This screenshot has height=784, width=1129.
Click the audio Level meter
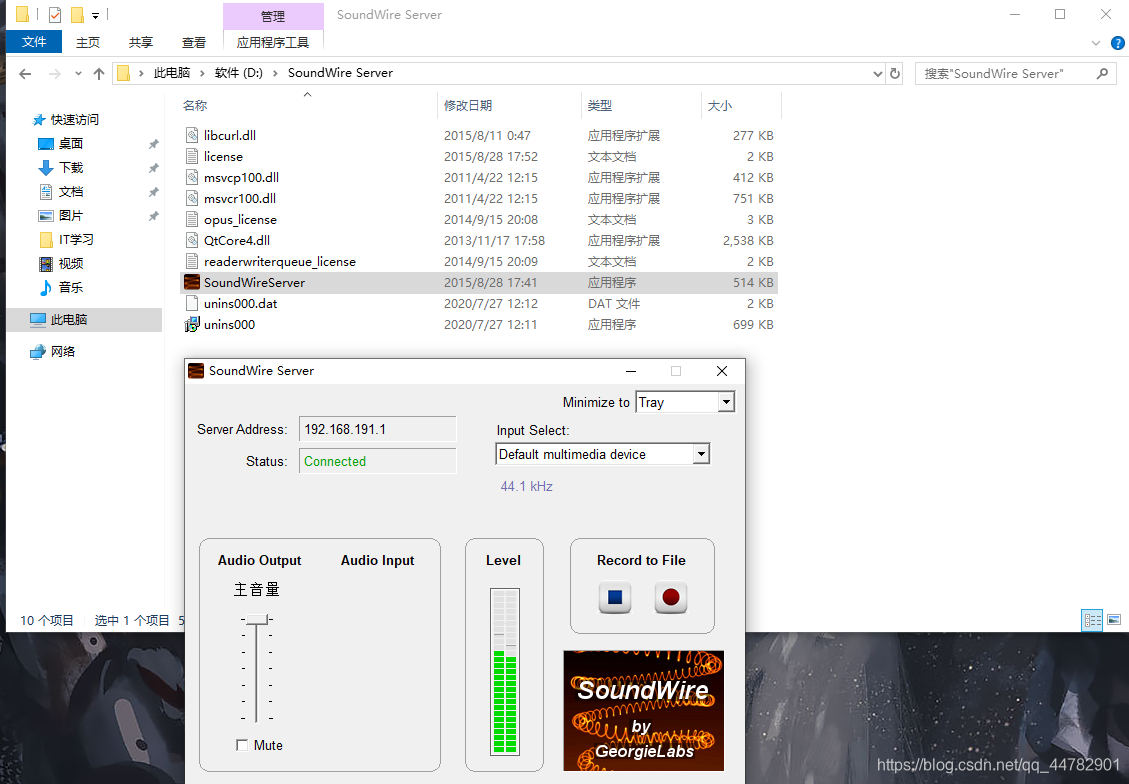coord(505,672)
